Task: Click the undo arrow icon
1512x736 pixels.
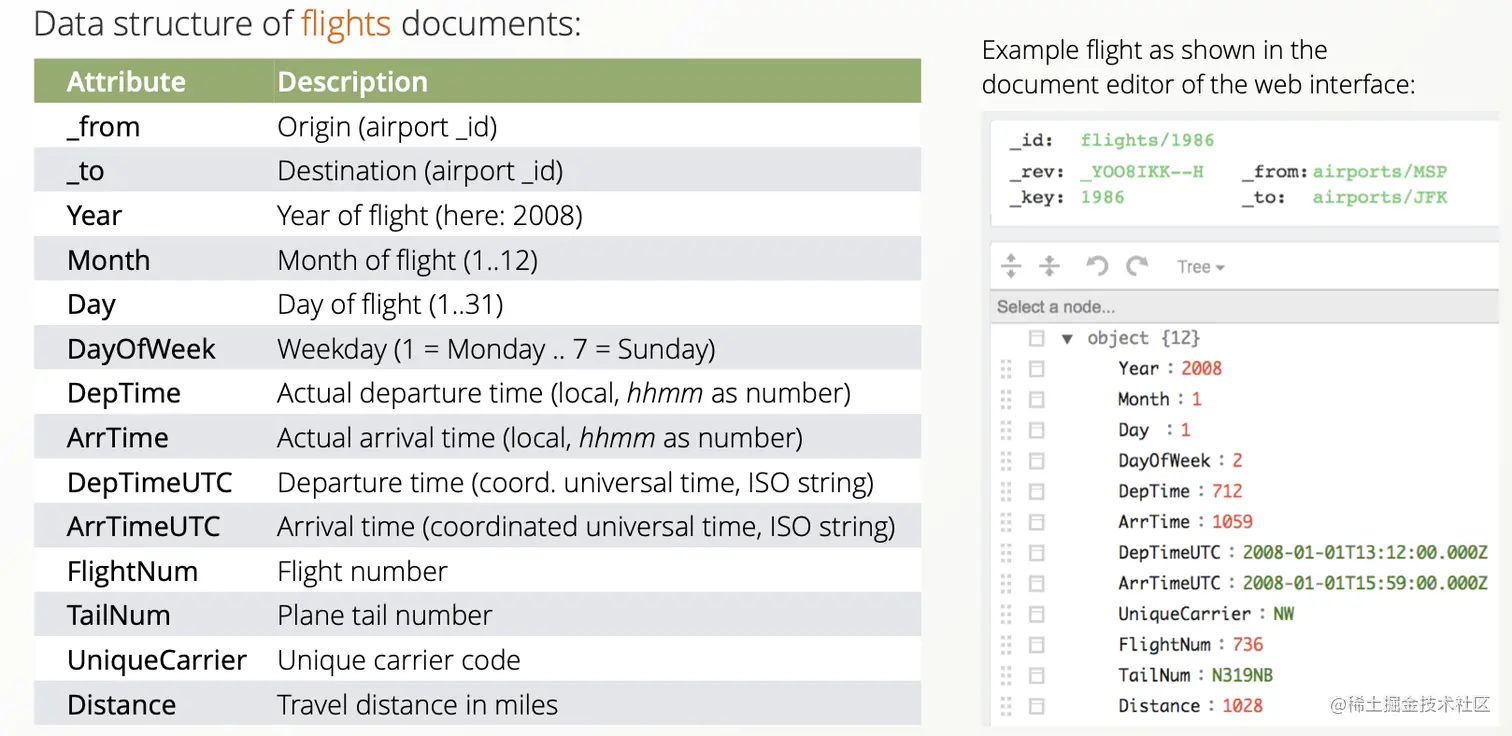Action: (1096, 266)
